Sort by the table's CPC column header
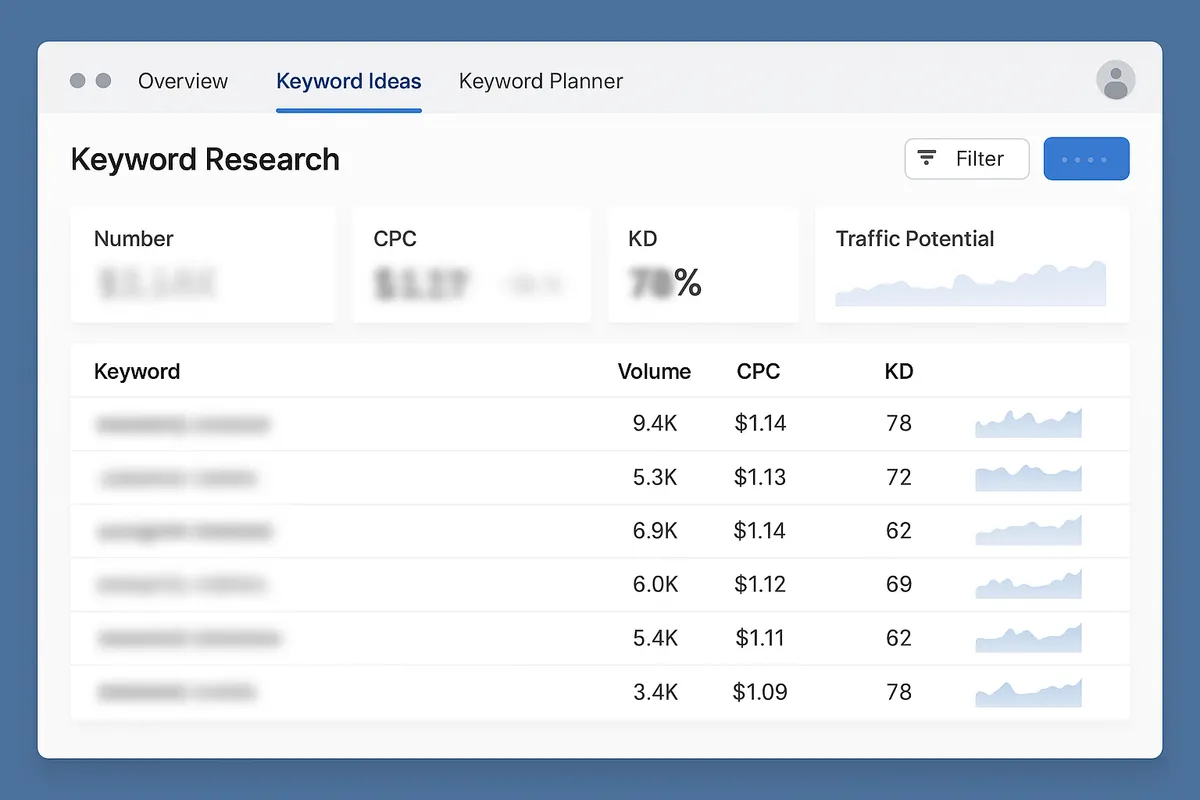The image size is (1200, 800). [x=758, y=372]
